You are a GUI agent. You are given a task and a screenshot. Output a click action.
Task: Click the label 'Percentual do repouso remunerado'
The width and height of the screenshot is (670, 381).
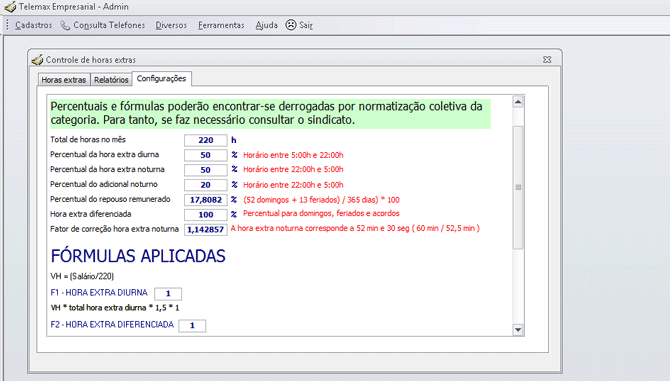110,199
